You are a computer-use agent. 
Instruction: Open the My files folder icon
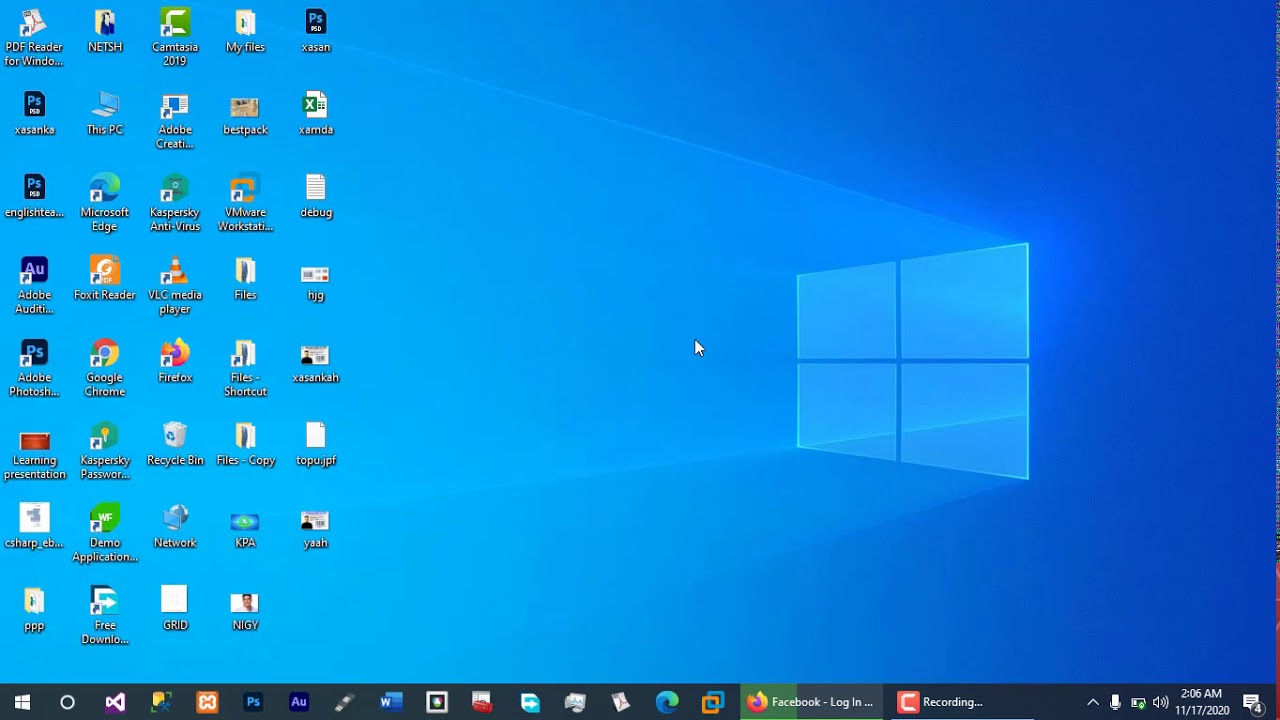(x=245, y=31)
